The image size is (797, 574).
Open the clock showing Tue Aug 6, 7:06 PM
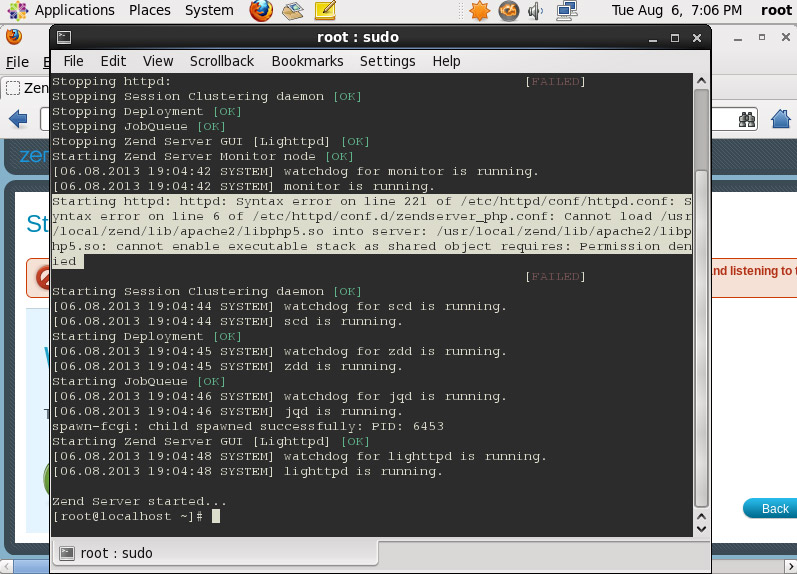point(677,10)
